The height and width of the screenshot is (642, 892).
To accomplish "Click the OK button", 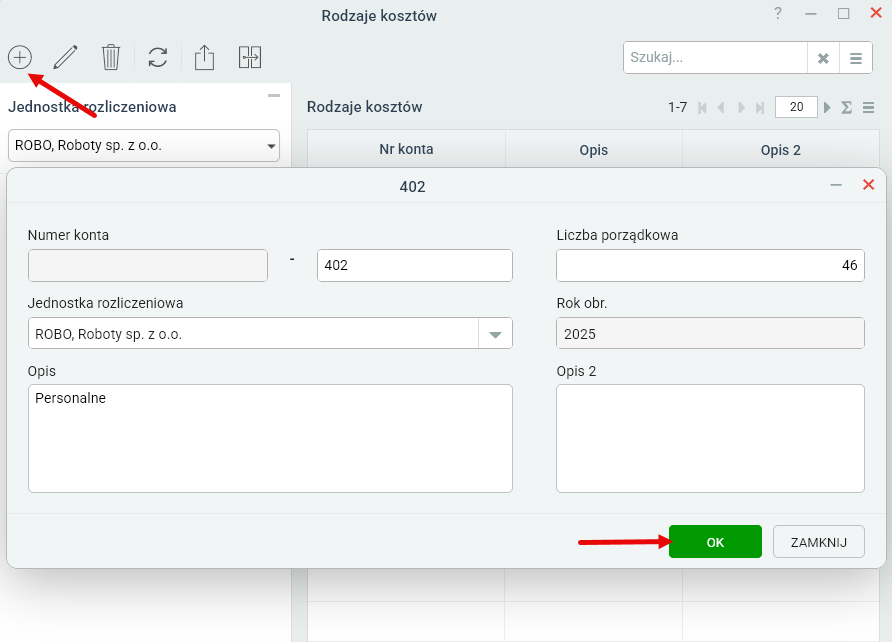I will coord(715,542).
